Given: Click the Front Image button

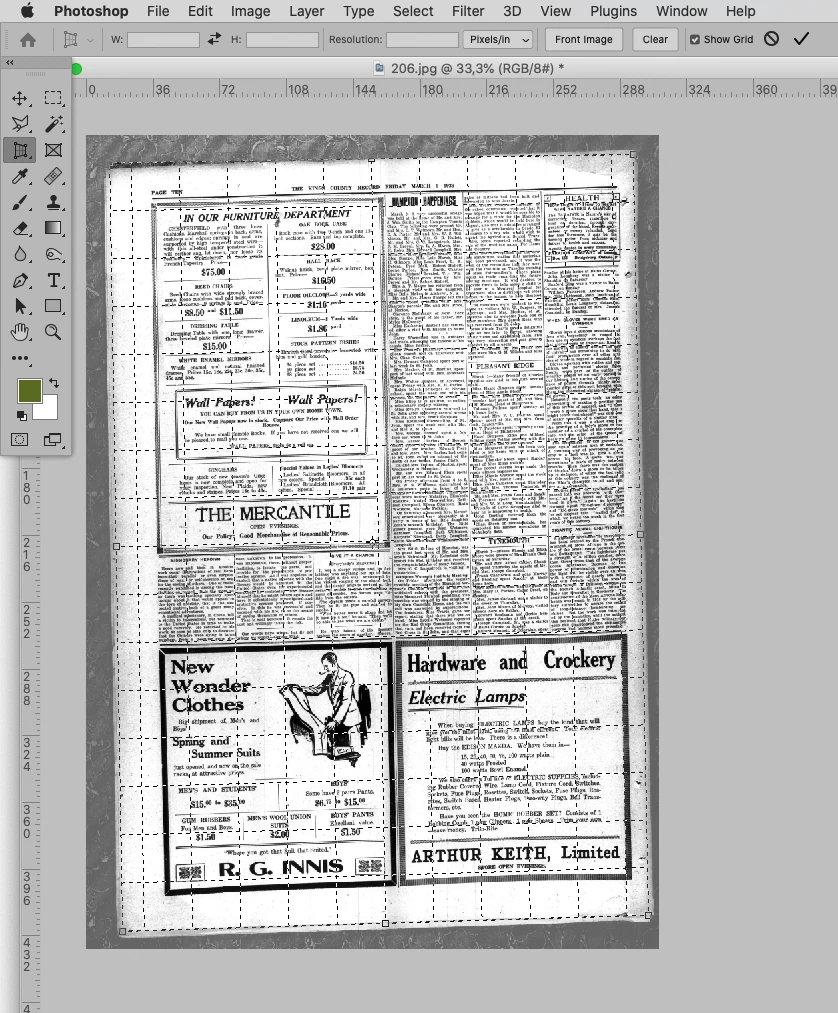Looking at the screenshot, I should (x=583, y=39).
